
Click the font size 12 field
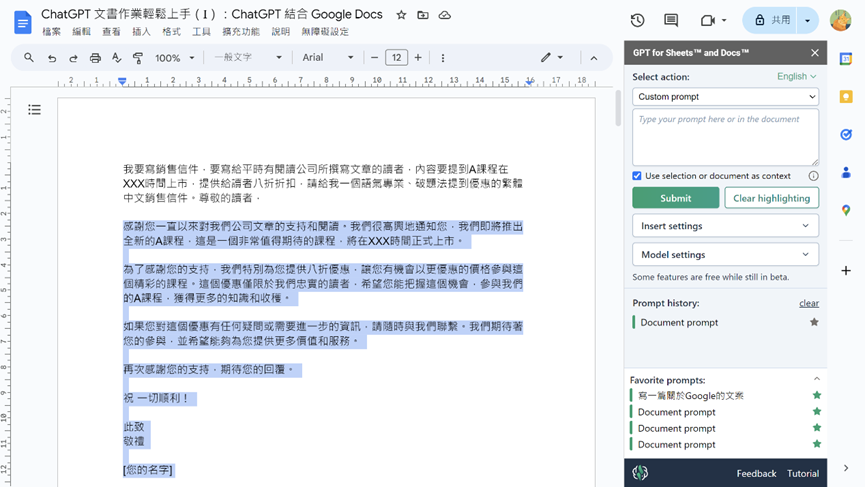[396, 57]
